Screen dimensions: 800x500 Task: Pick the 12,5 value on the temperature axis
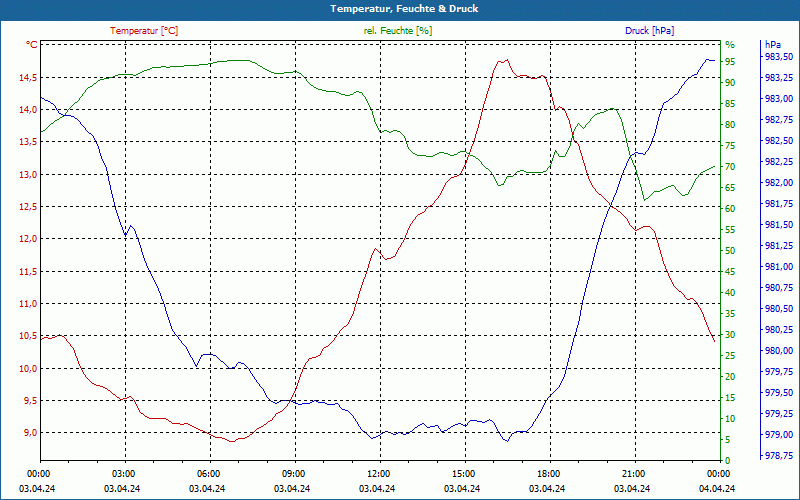click(x=28, y=207)
